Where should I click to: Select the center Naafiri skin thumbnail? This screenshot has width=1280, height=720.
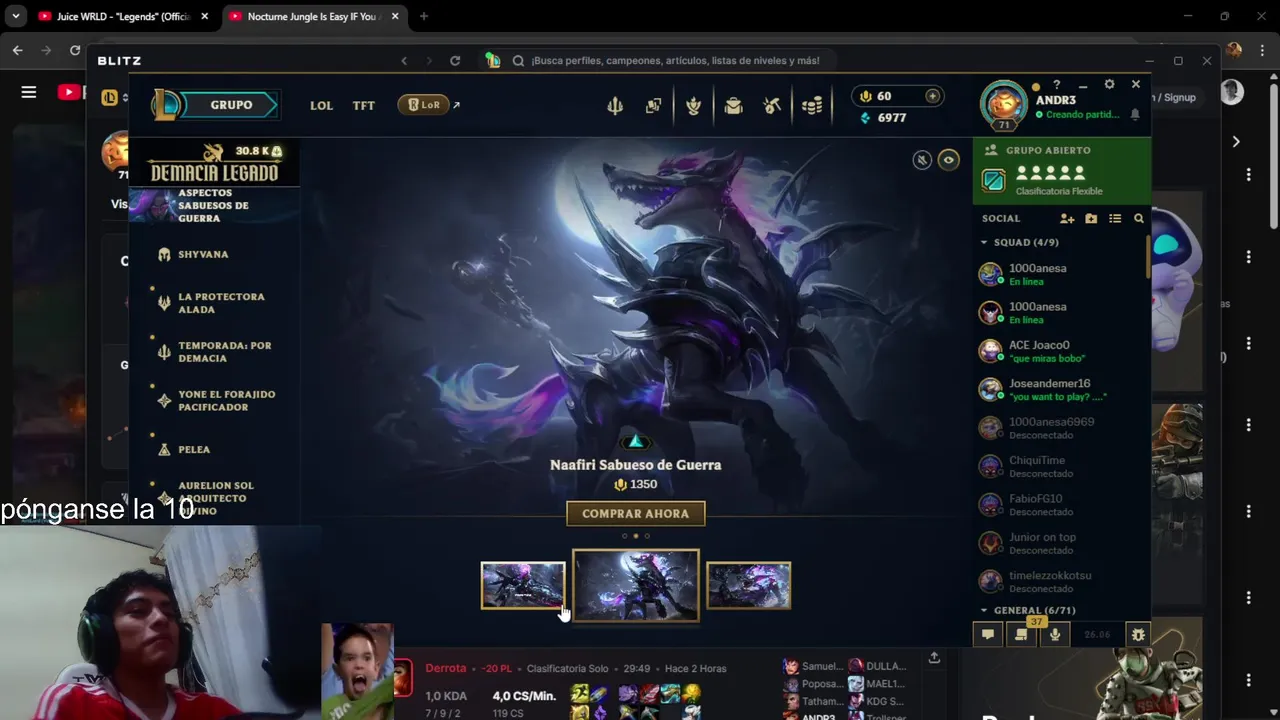[x=636, y=585]
